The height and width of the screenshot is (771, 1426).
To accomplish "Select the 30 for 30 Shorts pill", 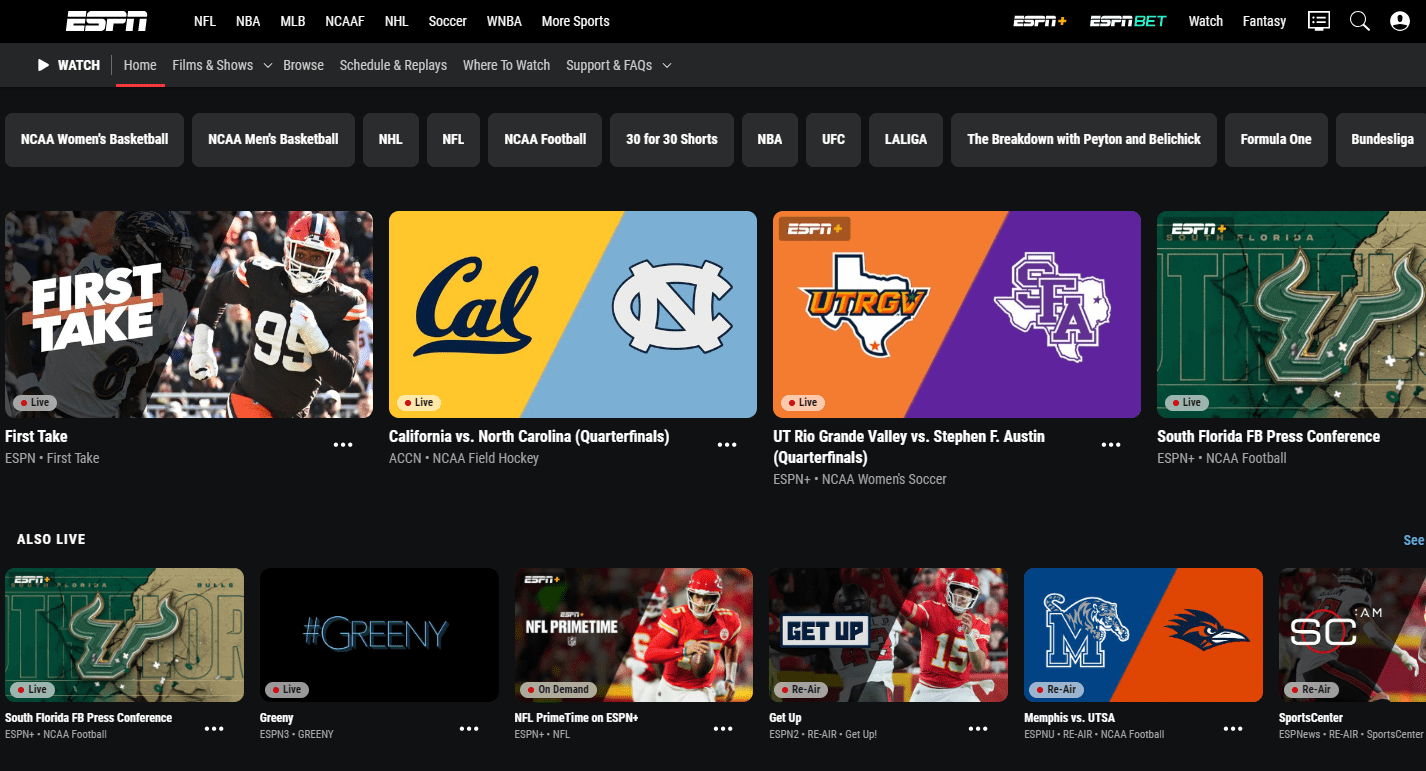I will point(671,140).
